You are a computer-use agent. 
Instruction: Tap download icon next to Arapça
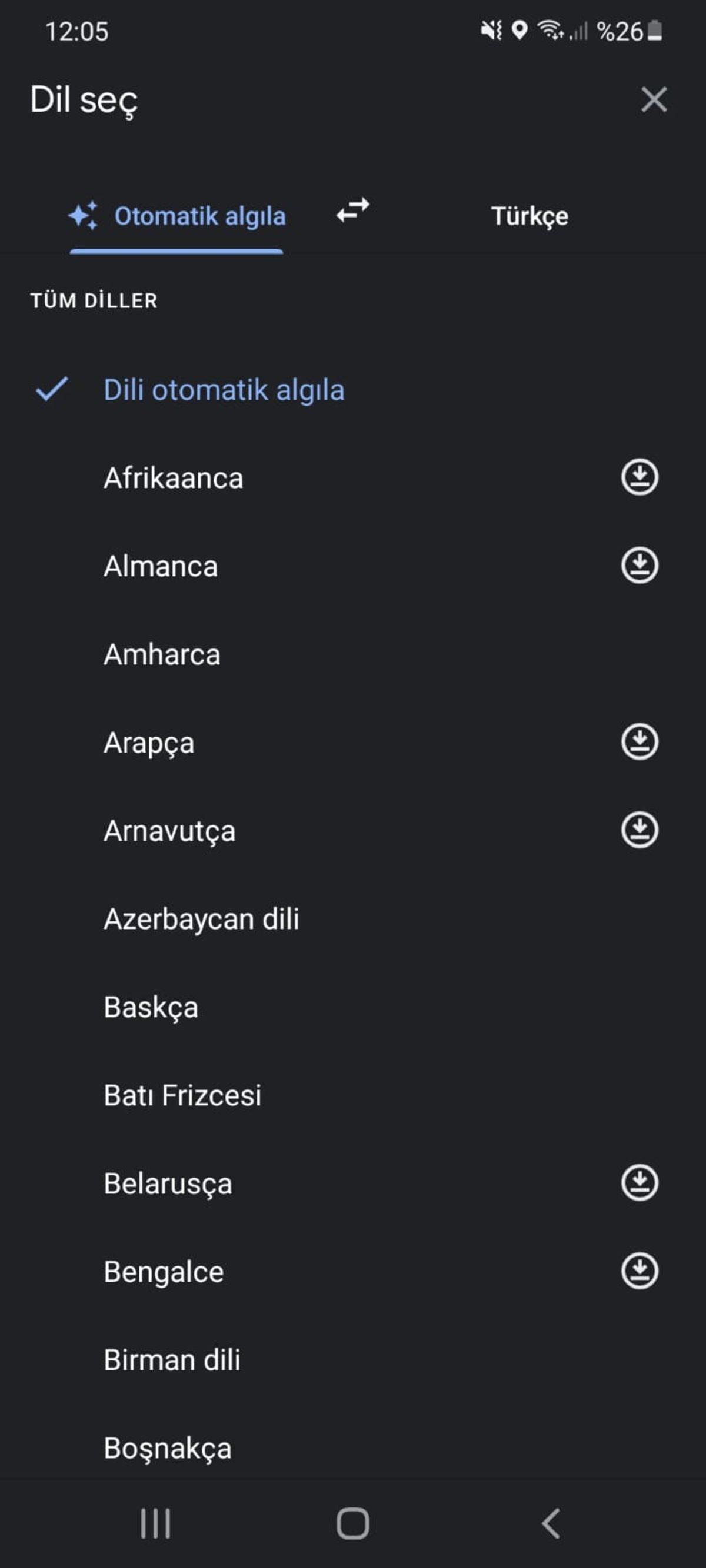click(639, 741)
